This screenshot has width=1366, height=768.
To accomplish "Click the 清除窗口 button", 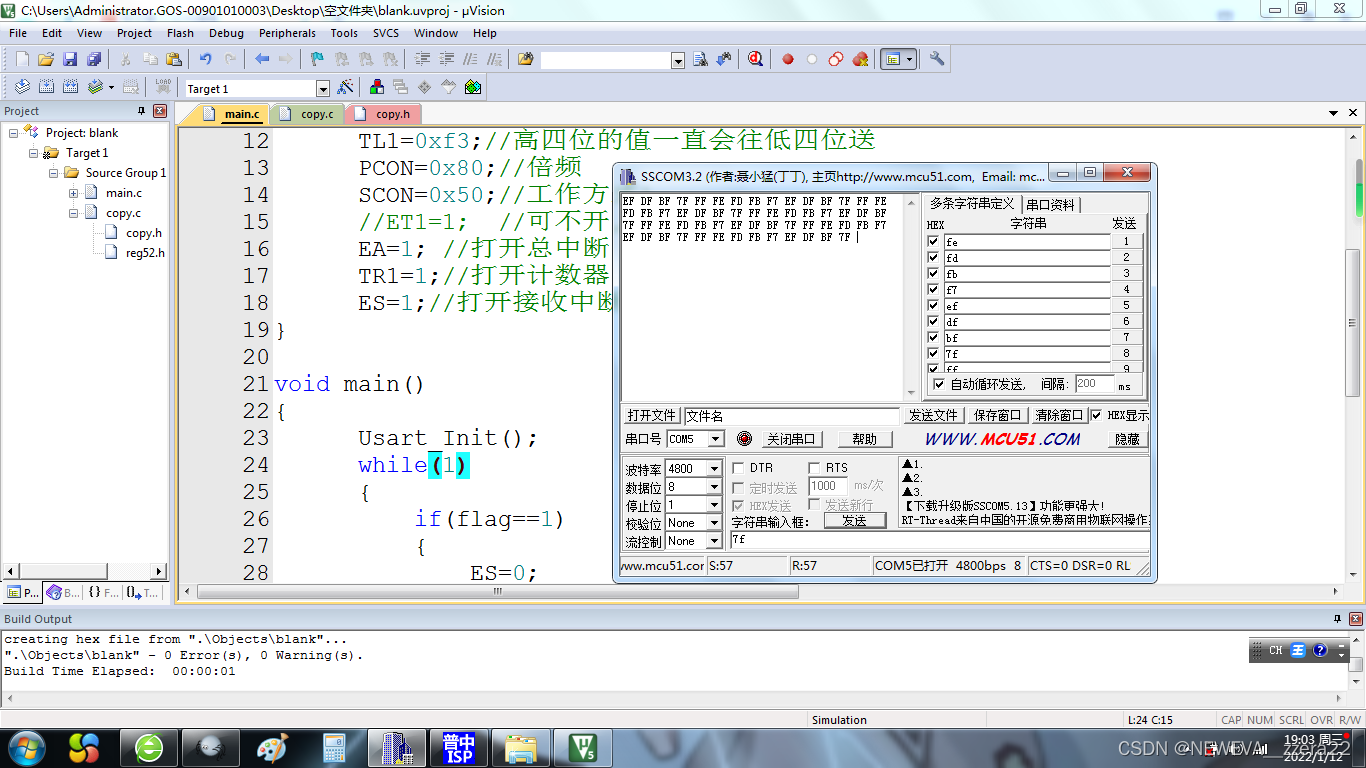I will (x=1059, y=415).
